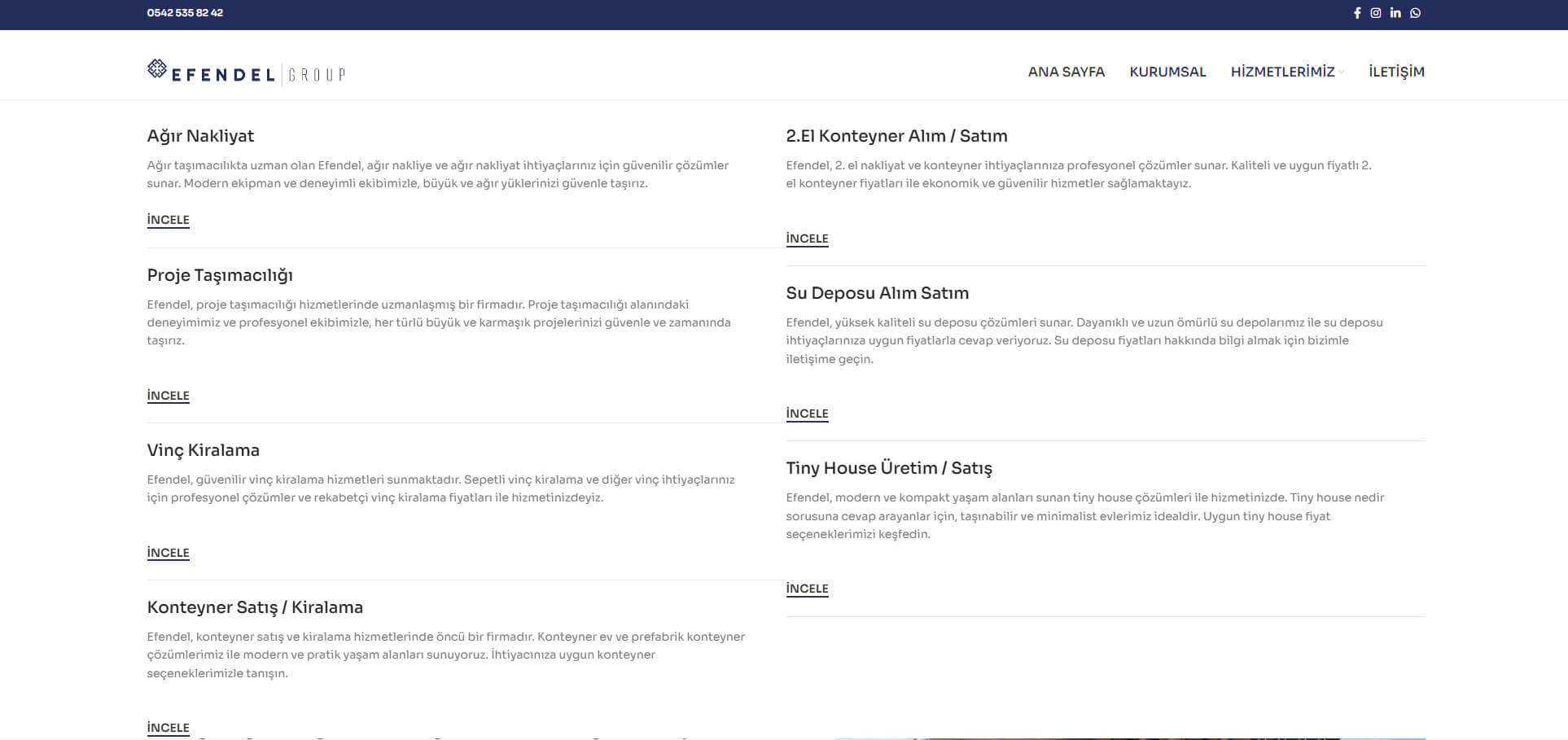
Task: Select the Vinç Kiralama heading
Action: pos(204,450)
